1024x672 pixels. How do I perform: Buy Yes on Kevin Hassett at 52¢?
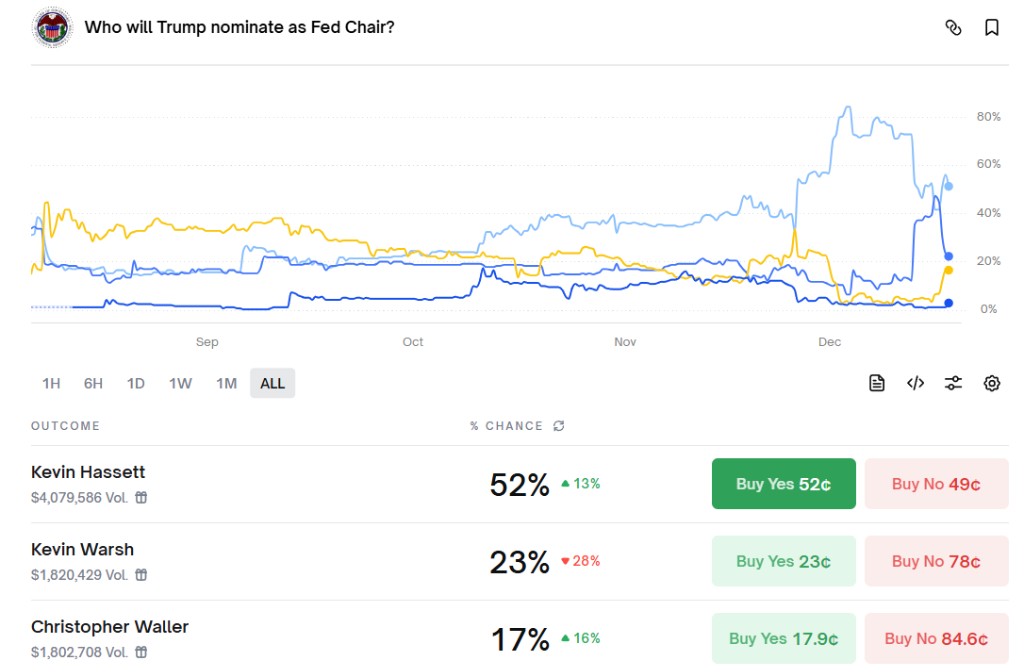[x=783, y=484]
